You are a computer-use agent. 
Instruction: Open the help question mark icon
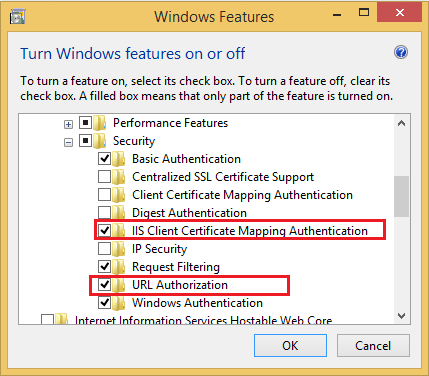click(x=401, y=52)
